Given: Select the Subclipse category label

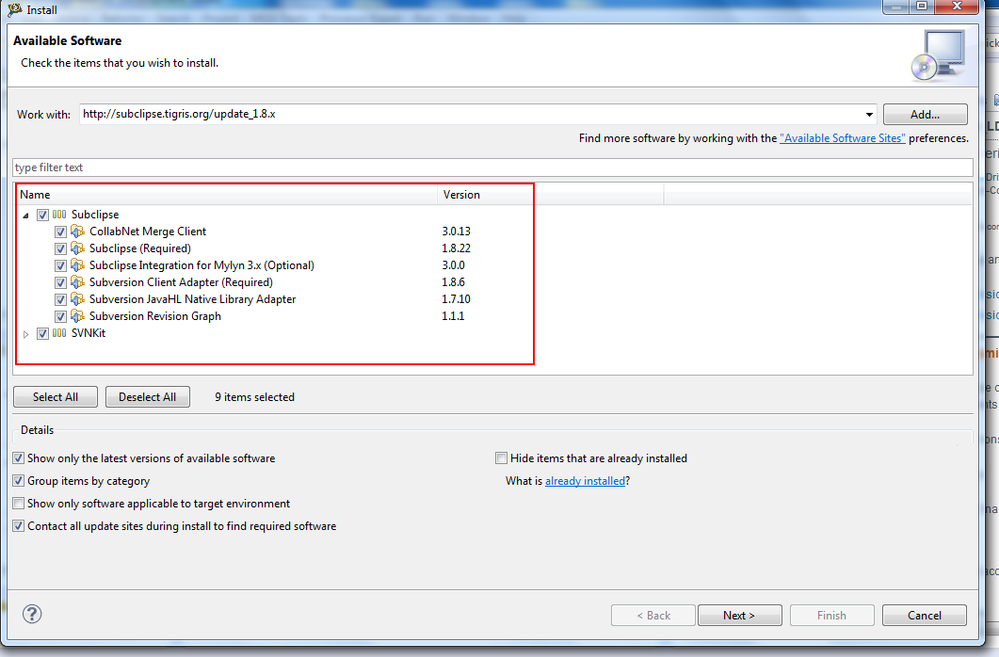Looking at the screenshot, I should tap(95, 215).
